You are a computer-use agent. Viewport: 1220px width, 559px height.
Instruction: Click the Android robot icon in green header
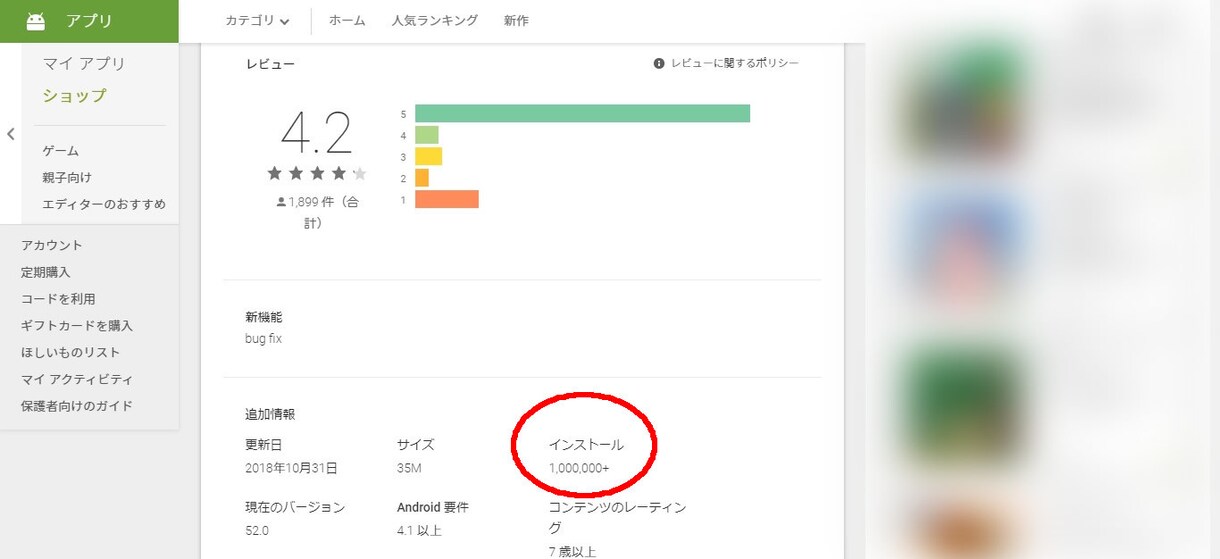(x=36, y=21)
